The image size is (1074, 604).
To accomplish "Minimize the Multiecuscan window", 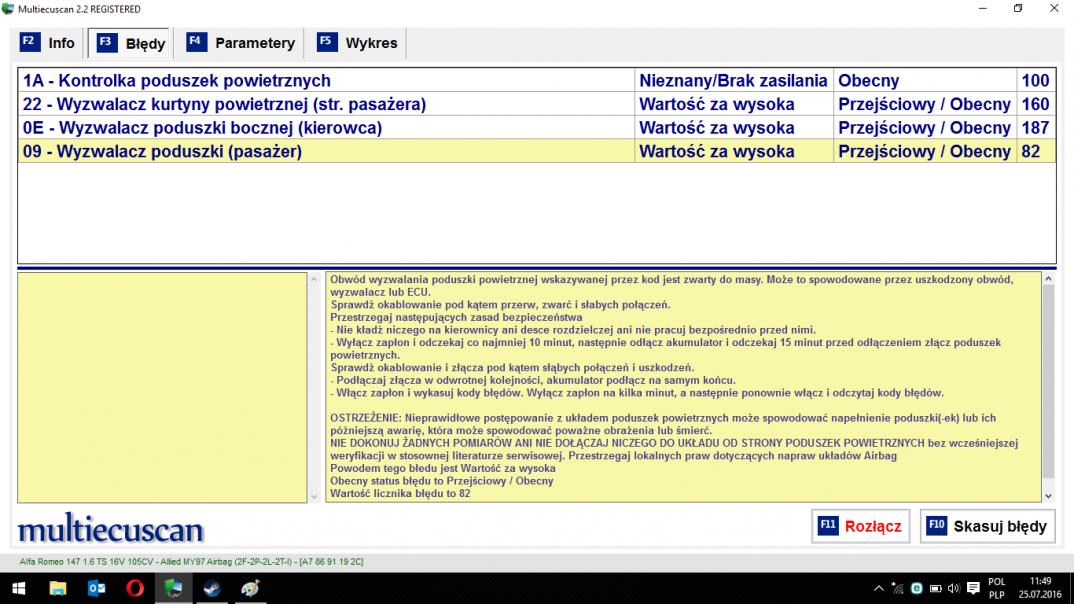I will coord(982,9).
